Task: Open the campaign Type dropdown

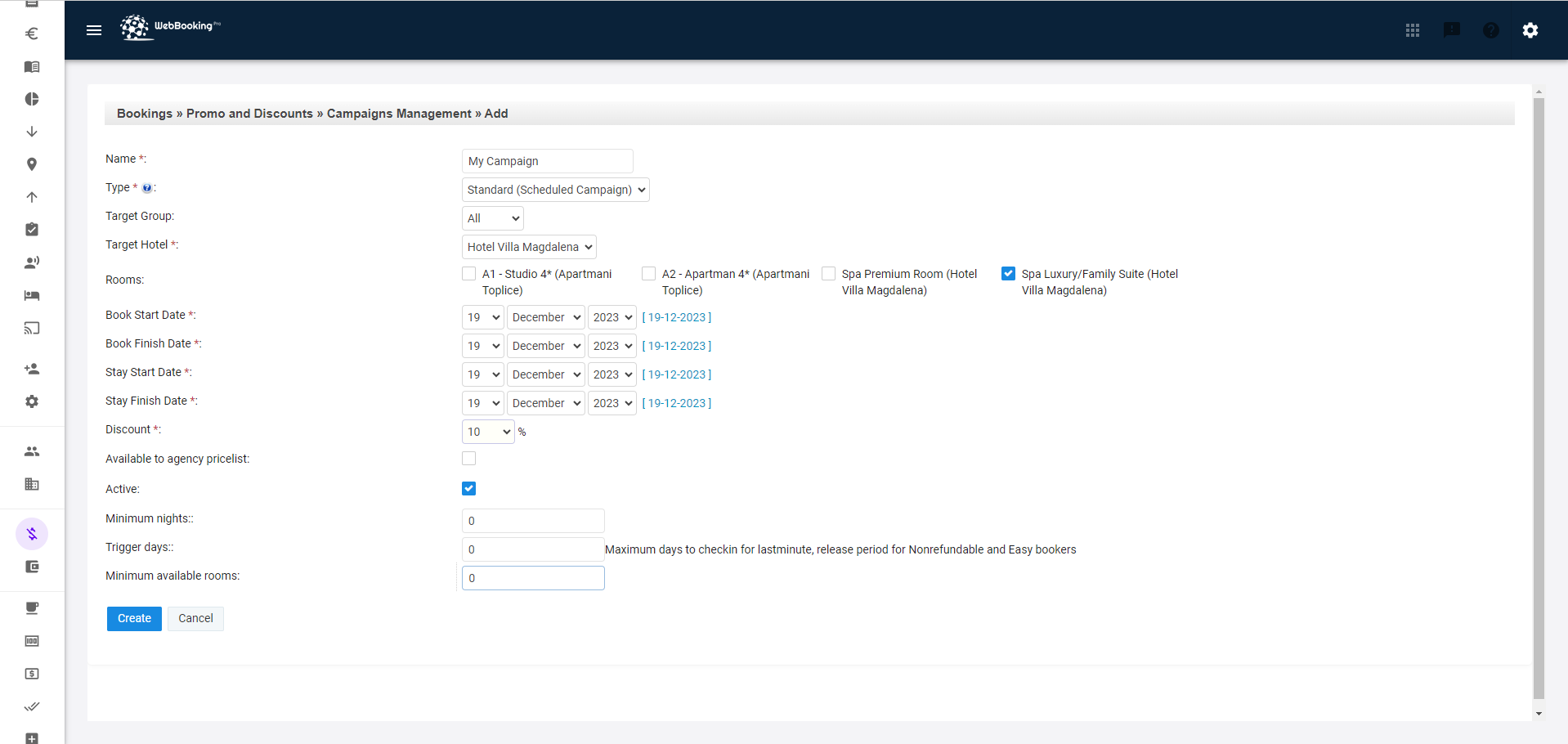Action: click(555, 190)
